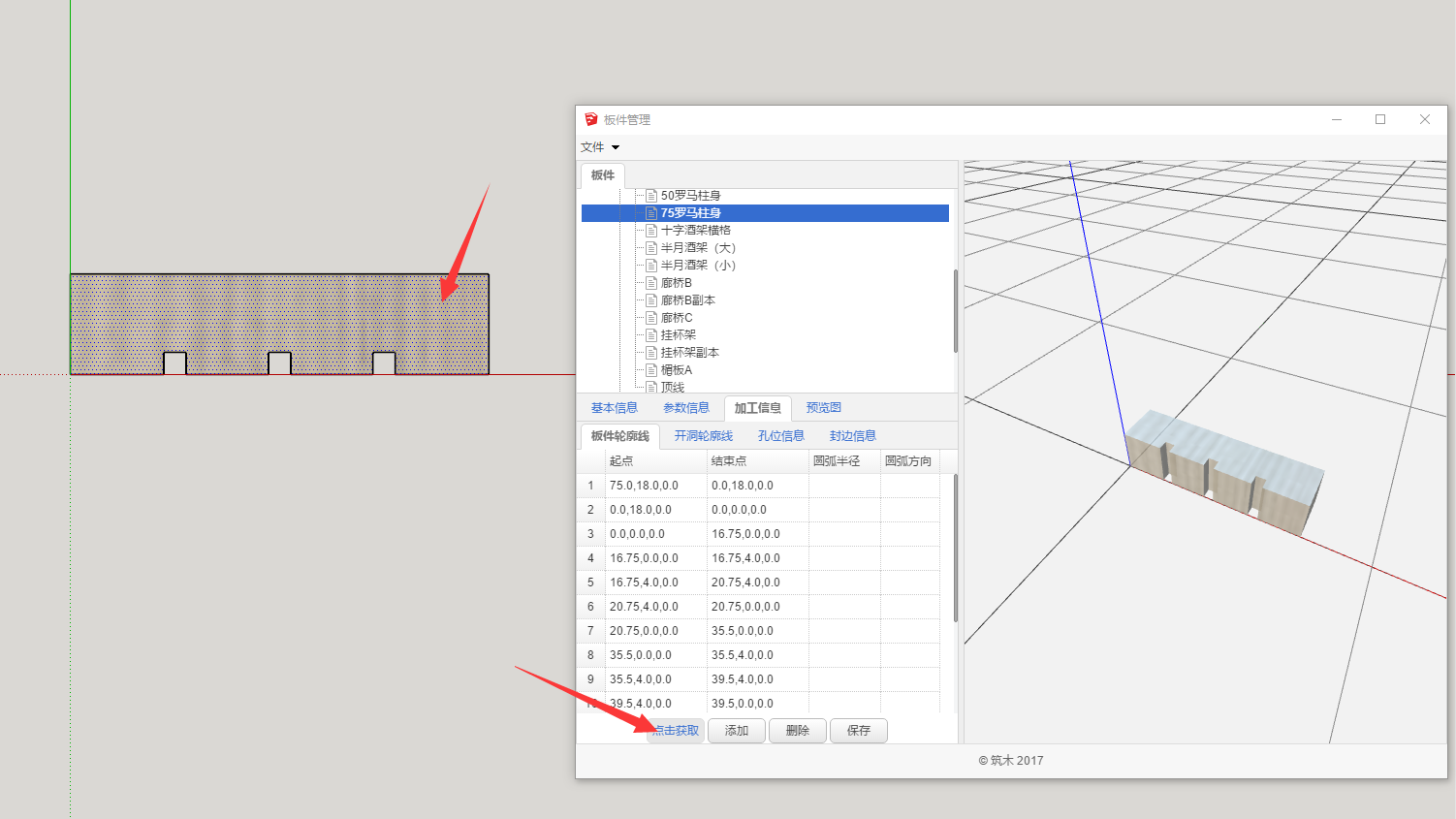Open the 参数信息 tab
This screenshot has height=819, width=1456.
[x=686, y=408]
